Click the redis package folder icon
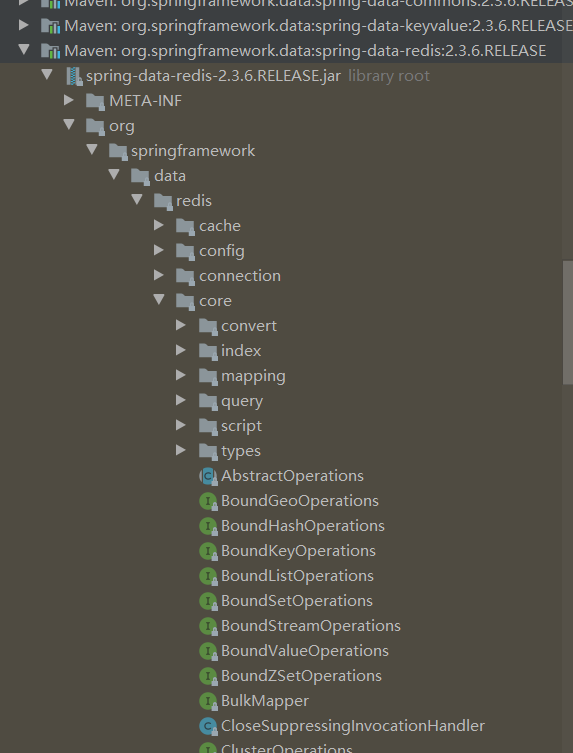This screenshot has width=573, height=753. pyautogui.click(x=163, y=201)
